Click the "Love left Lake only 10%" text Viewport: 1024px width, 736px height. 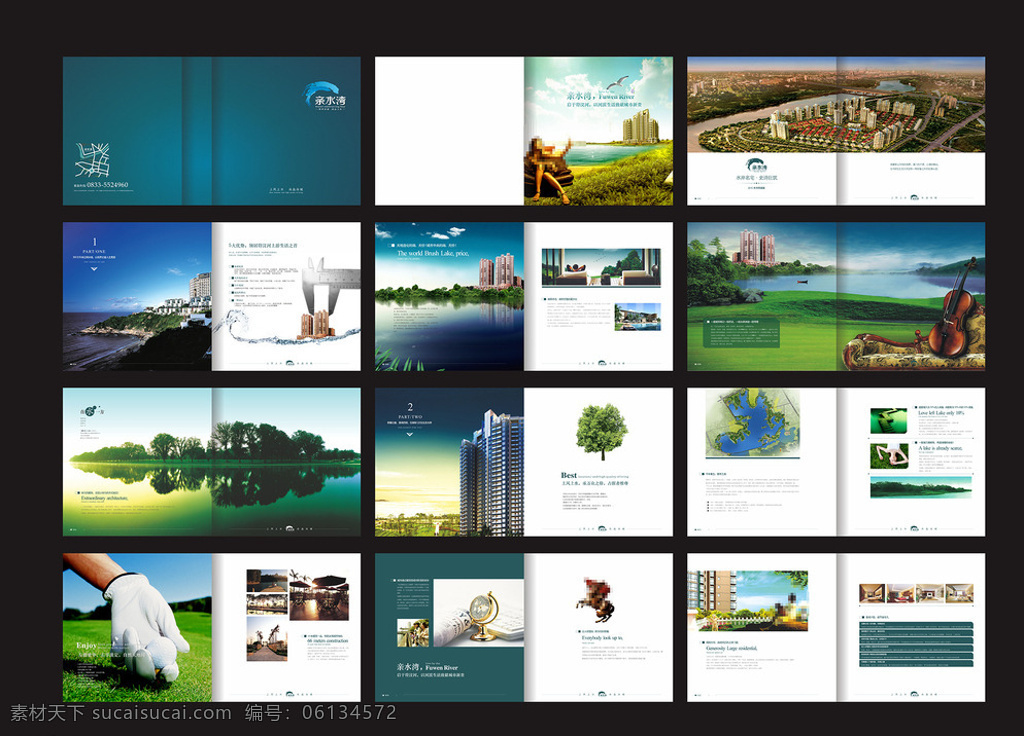[x=941, y=413]
